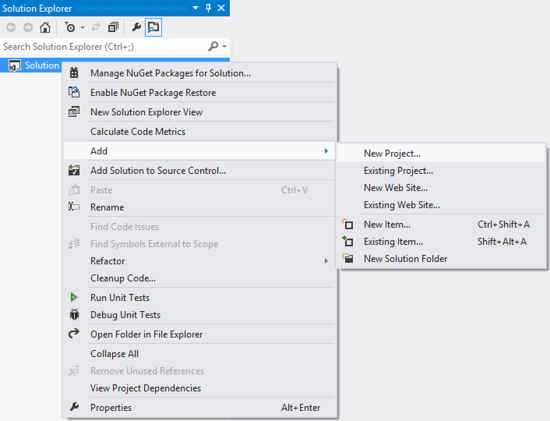Toggle the Preview Selected Items button
This screenshot has width=550, height=421.
point(153,27)
